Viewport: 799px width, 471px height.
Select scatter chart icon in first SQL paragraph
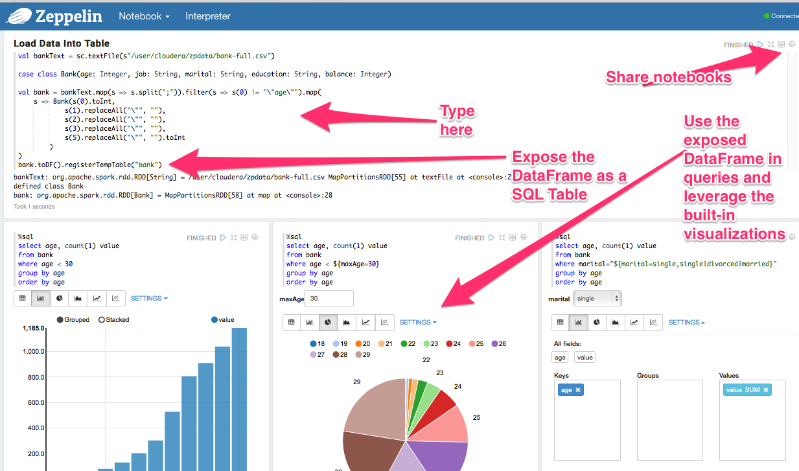click(x=116, y=298)
